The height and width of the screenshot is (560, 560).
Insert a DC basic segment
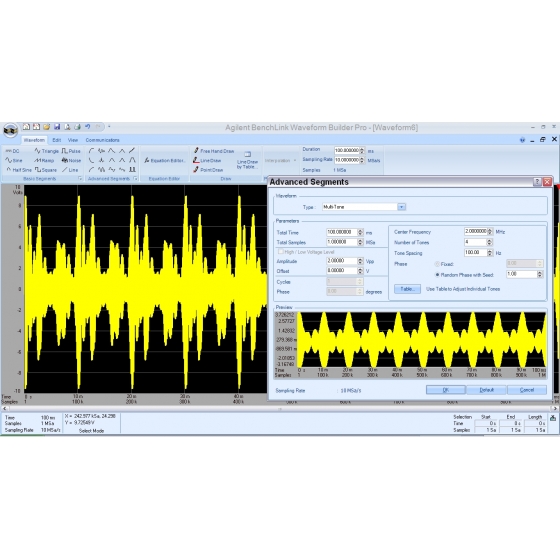12,151
